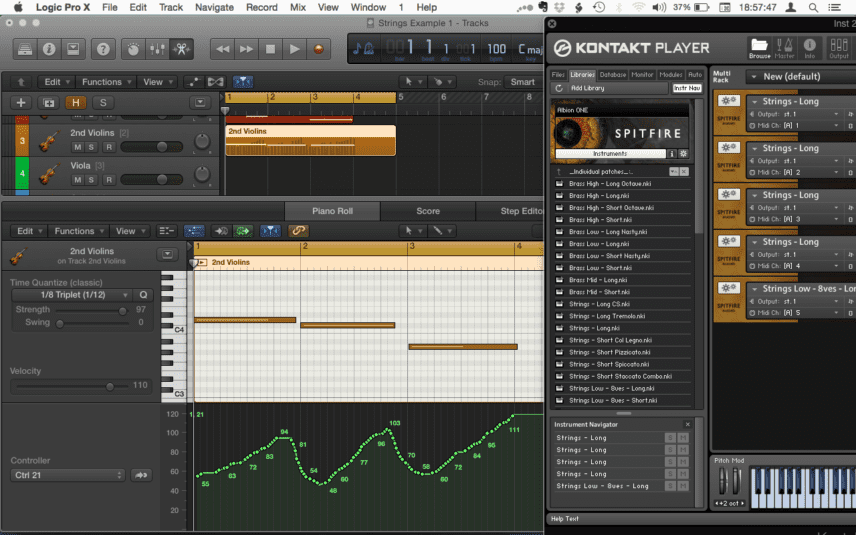Open Kontakt Database tab
Viewport: 856px width, 535px height.
tap(613, 75)
